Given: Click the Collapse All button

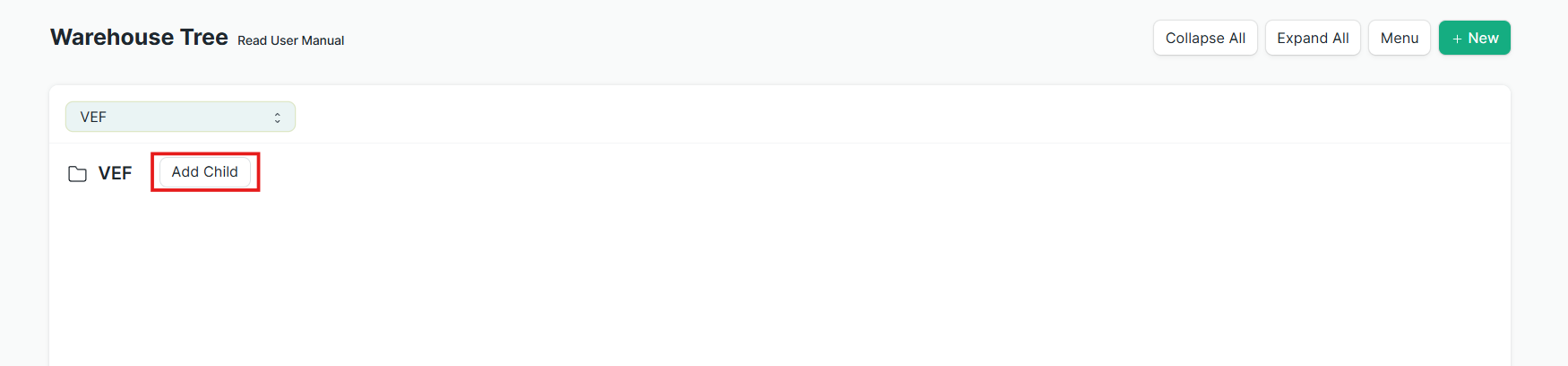Looking at the screenshot, I should [x=1205, y=38].
